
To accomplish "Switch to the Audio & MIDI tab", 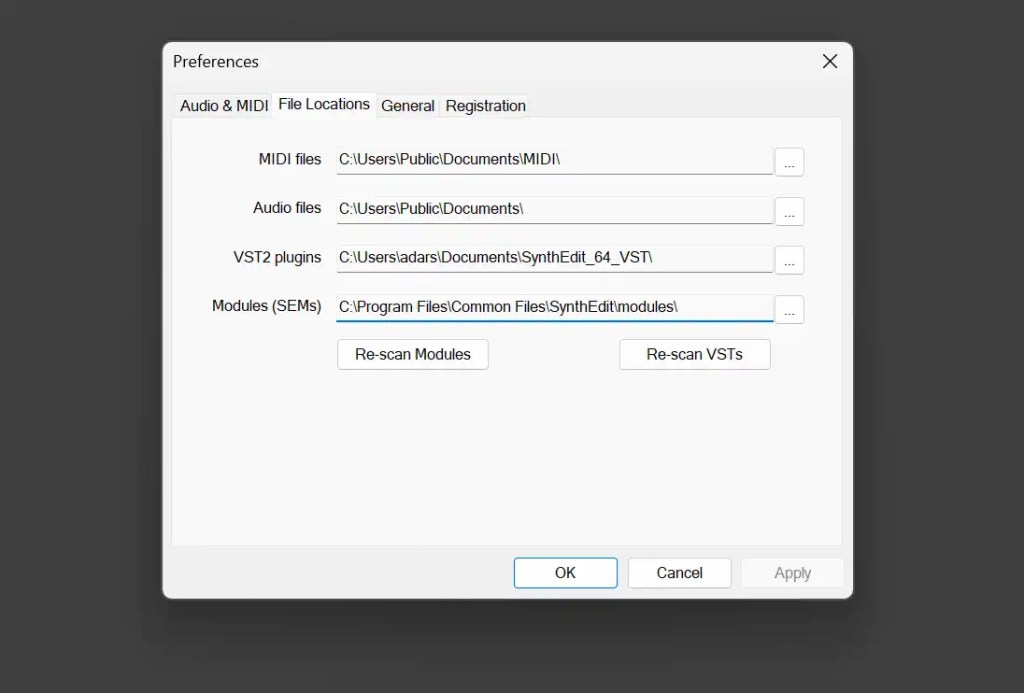I will click(x=224, y=106).
